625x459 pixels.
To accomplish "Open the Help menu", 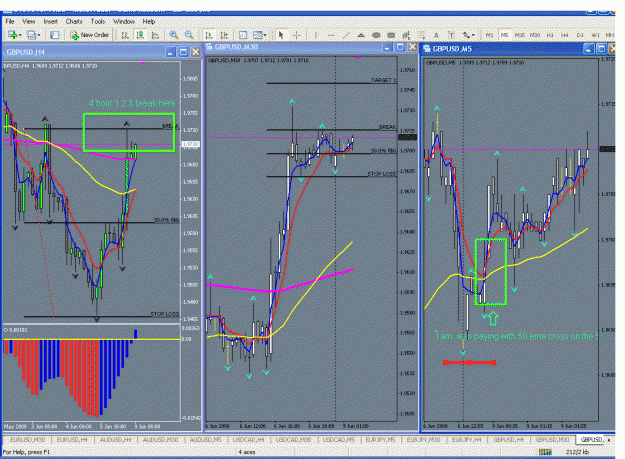I will coord(149,22).
